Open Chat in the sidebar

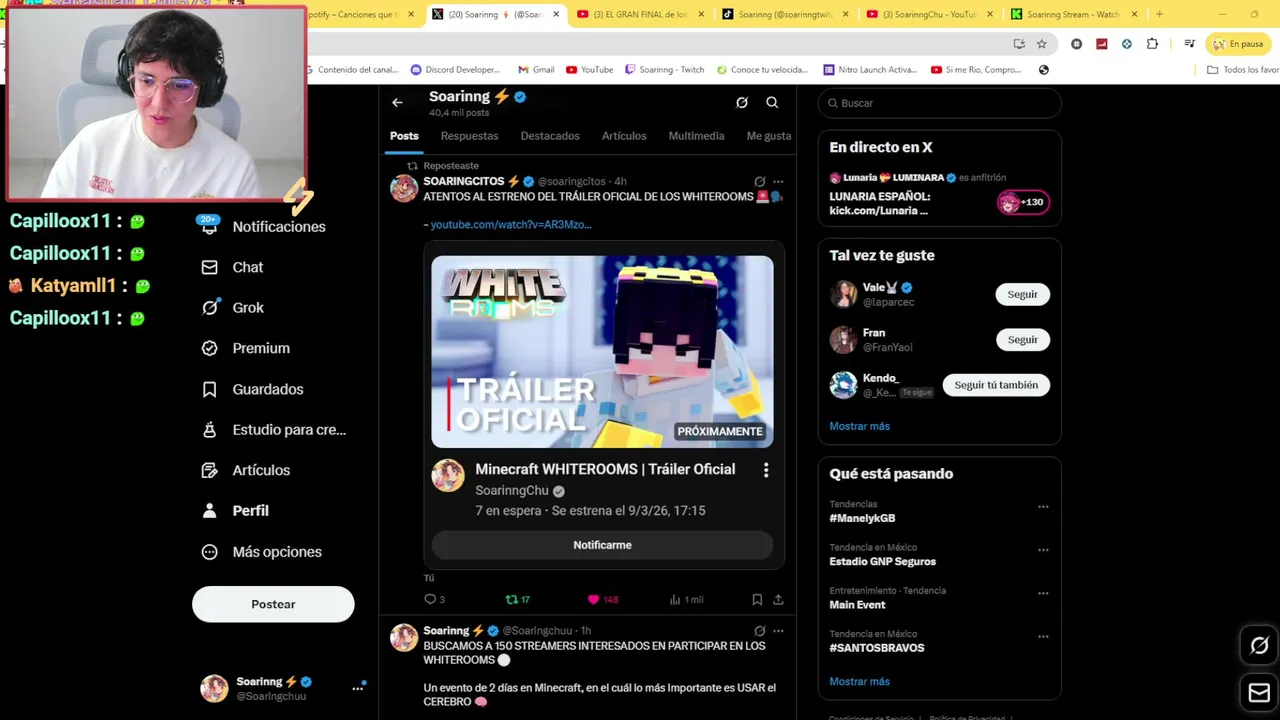pyautogui.click(x=233, y=267)
